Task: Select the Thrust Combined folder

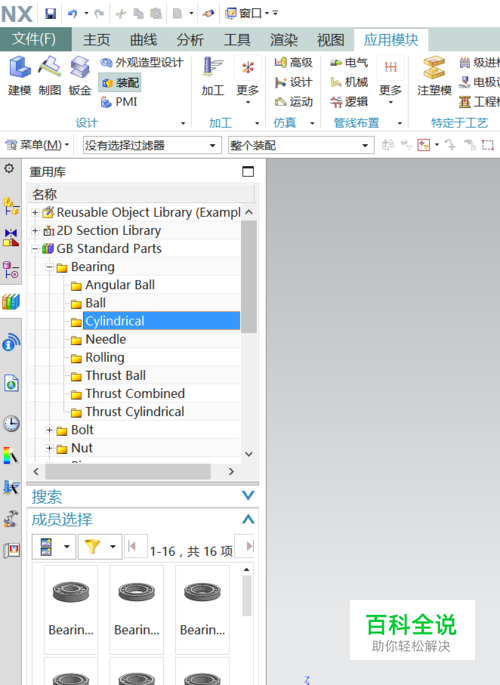Action: tap(135, 394)
